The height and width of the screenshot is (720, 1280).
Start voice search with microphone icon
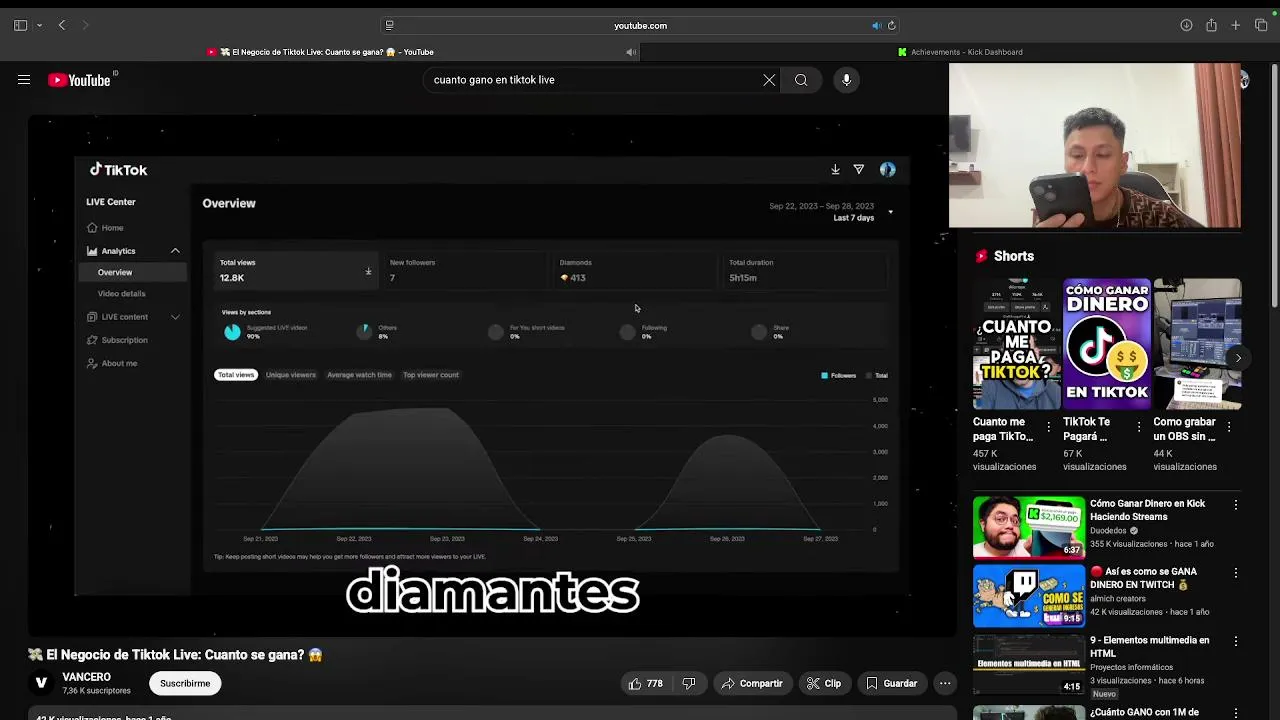(x=846, y=80)
